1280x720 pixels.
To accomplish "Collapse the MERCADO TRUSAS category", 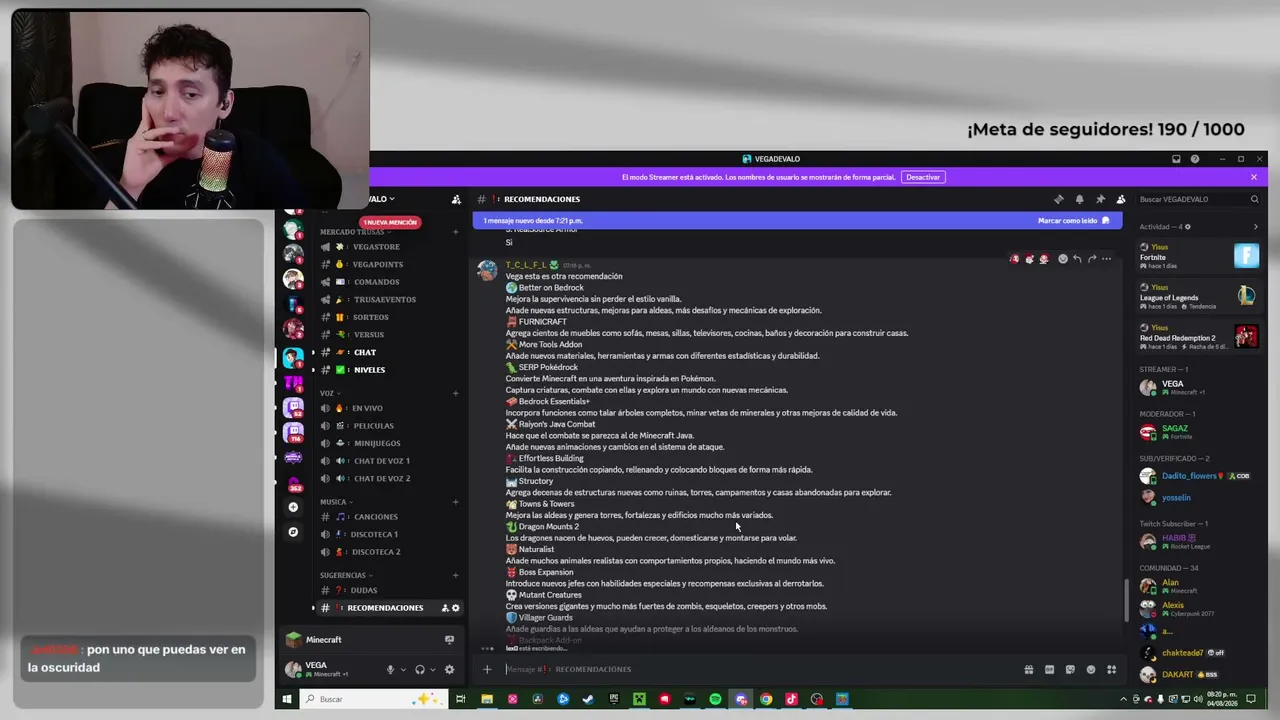I will (357, 232).
